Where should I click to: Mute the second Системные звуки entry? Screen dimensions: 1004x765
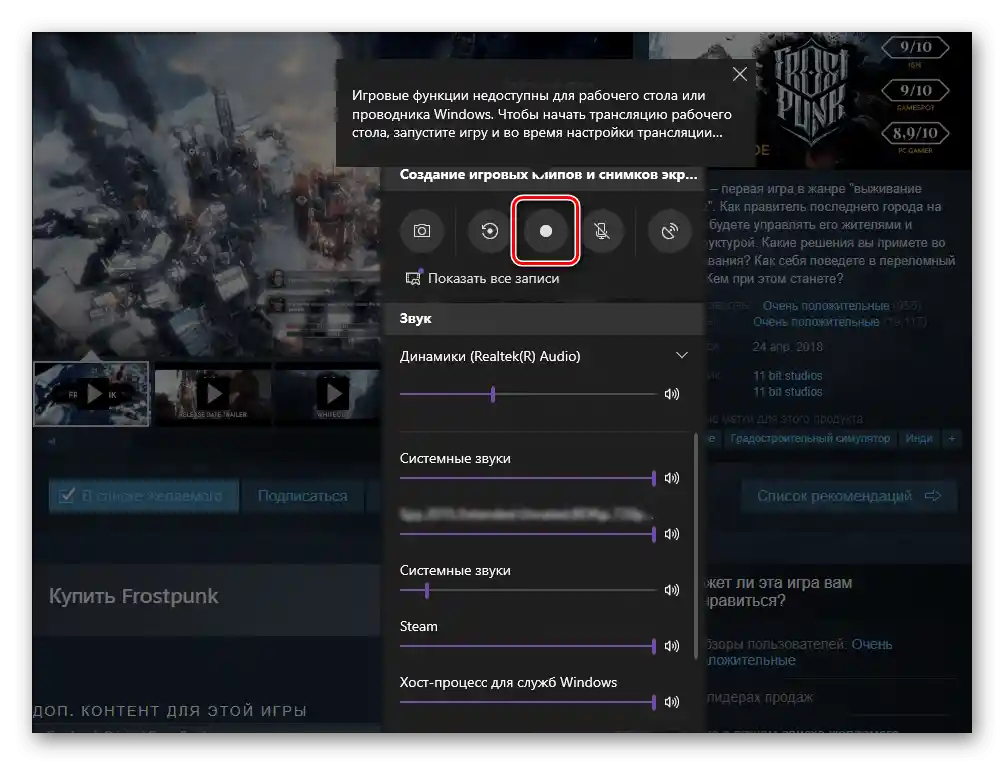click(672, 590)
